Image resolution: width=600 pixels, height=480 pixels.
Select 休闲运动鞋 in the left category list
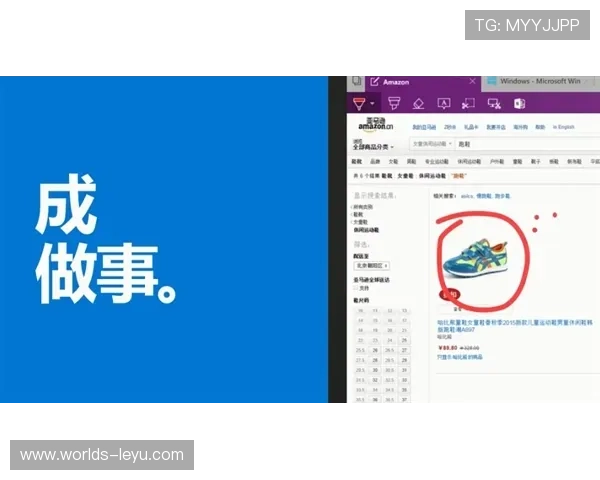(366, 230)
